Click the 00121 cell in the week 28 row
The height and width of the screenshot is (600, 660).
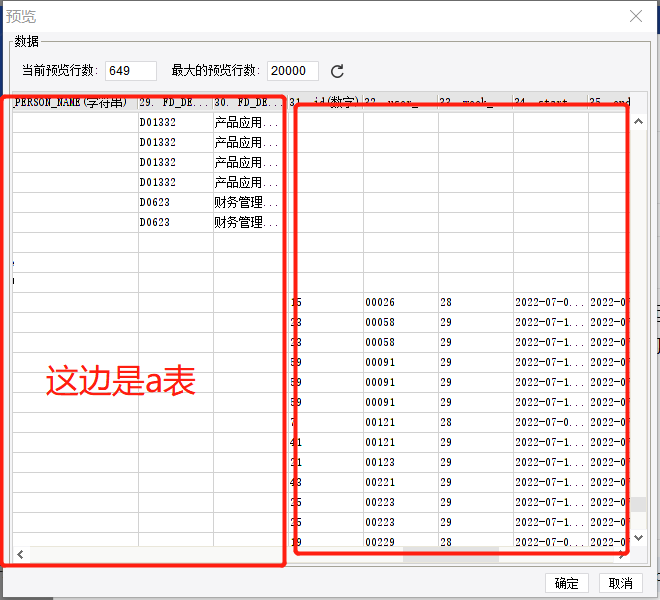pyautogui.click(x=401, y=422)
